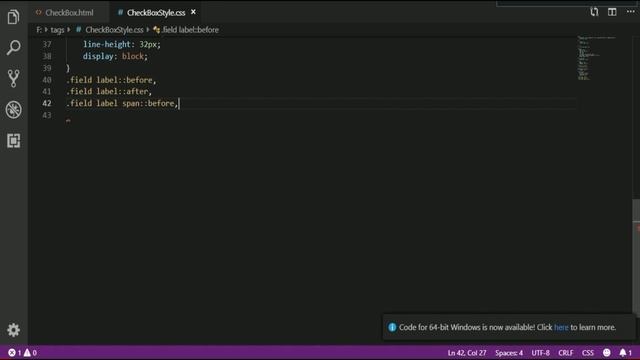Open the Explorer view in the activity bar
The width and height of the screenshot is (640, 360).
[x=13, y=17]
